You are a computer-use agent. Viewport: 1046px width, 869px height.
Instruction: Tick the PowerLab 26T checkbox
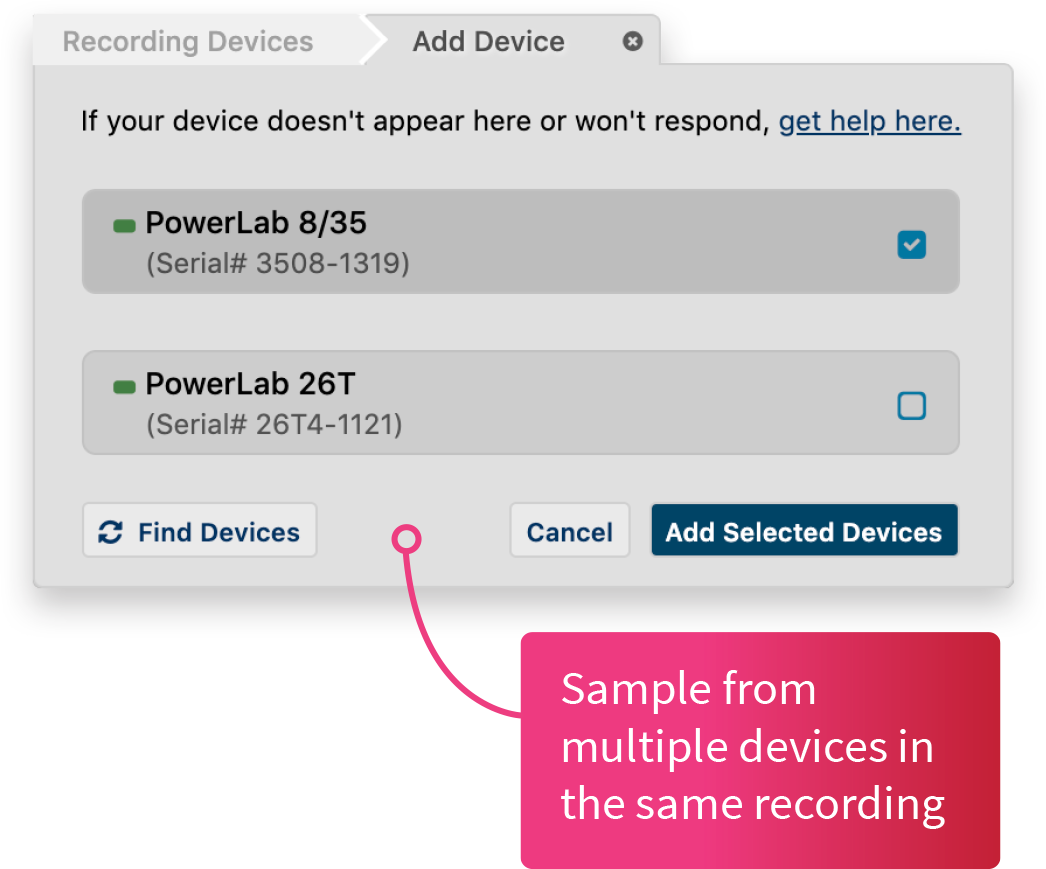point(911,405)
